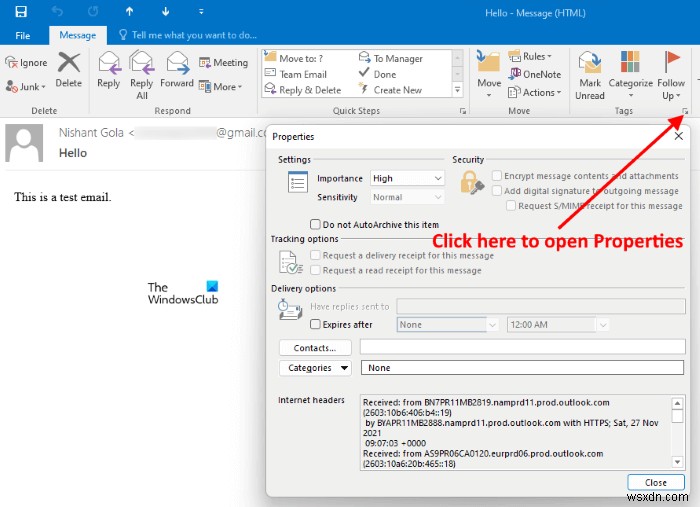Close the Properties dialog with X
700x507 pixels.
pos(679,136)
